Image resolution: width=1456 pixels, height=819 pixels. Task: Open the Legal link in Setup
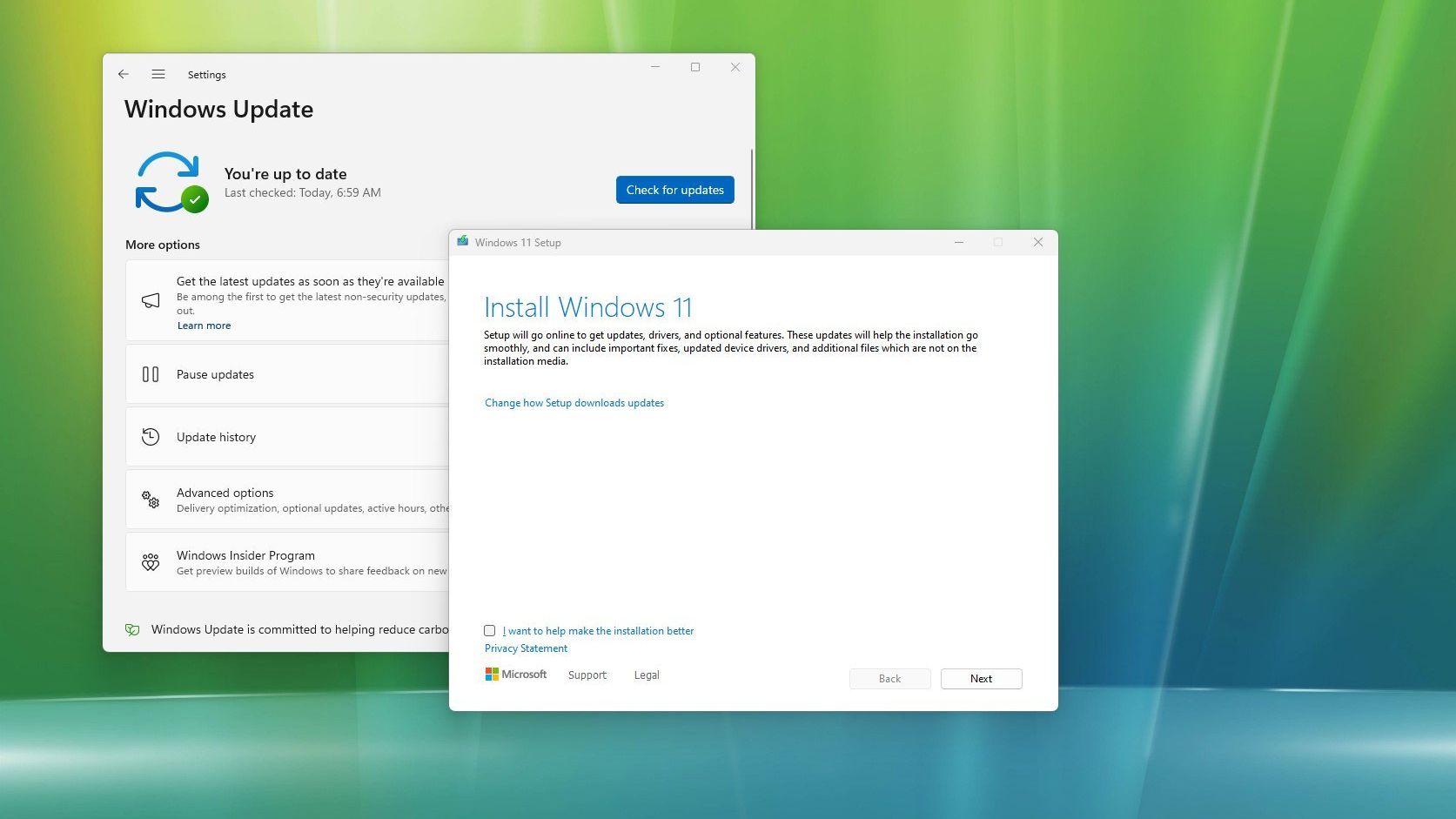click(647, 675)
